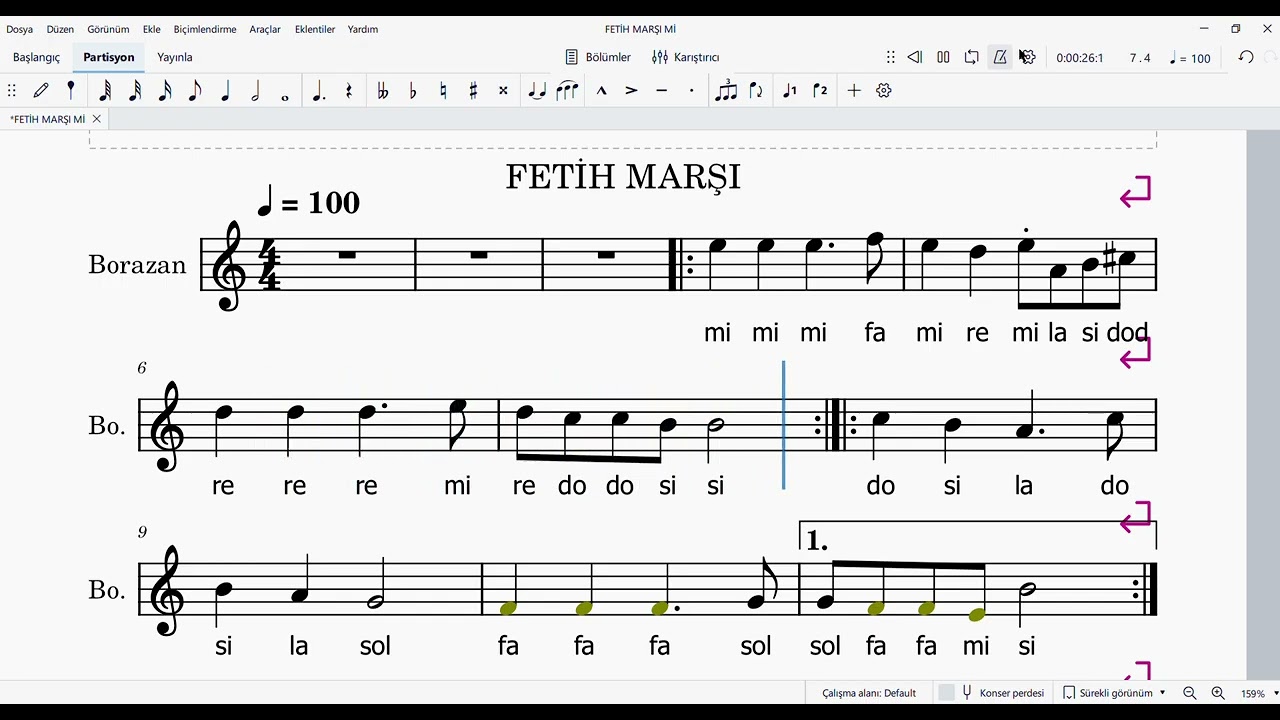Open the Düzen menu
Image resolution: width=1280 pixels, height=720 pixels.
click(x=60, y=29)
